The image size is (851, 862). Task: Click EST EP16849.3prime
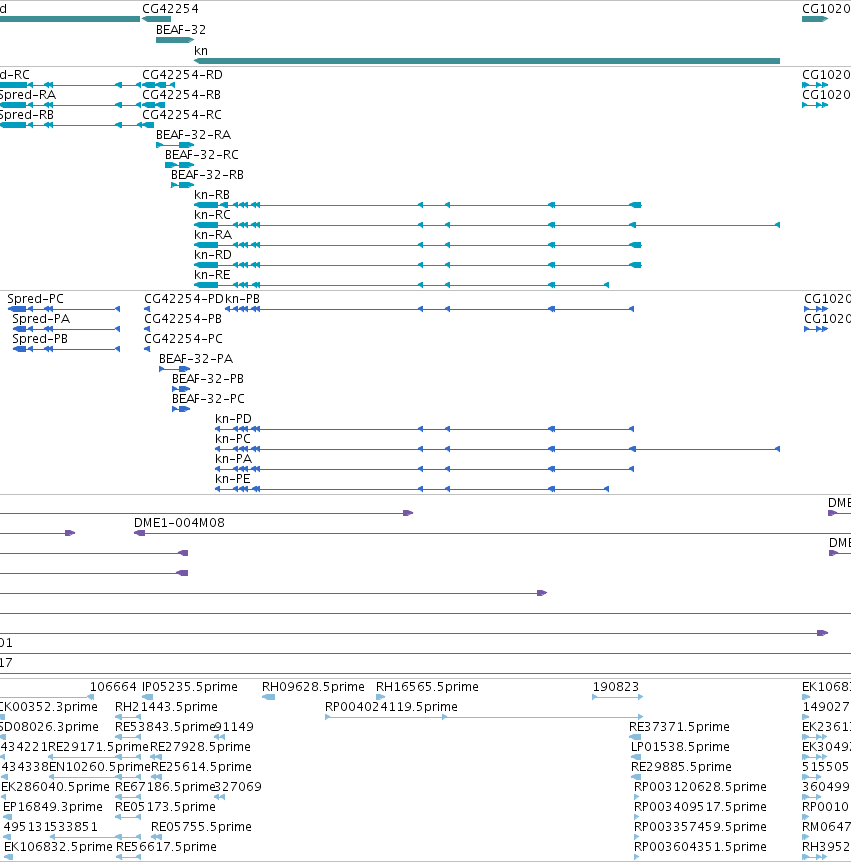click(x=53, y=807)
